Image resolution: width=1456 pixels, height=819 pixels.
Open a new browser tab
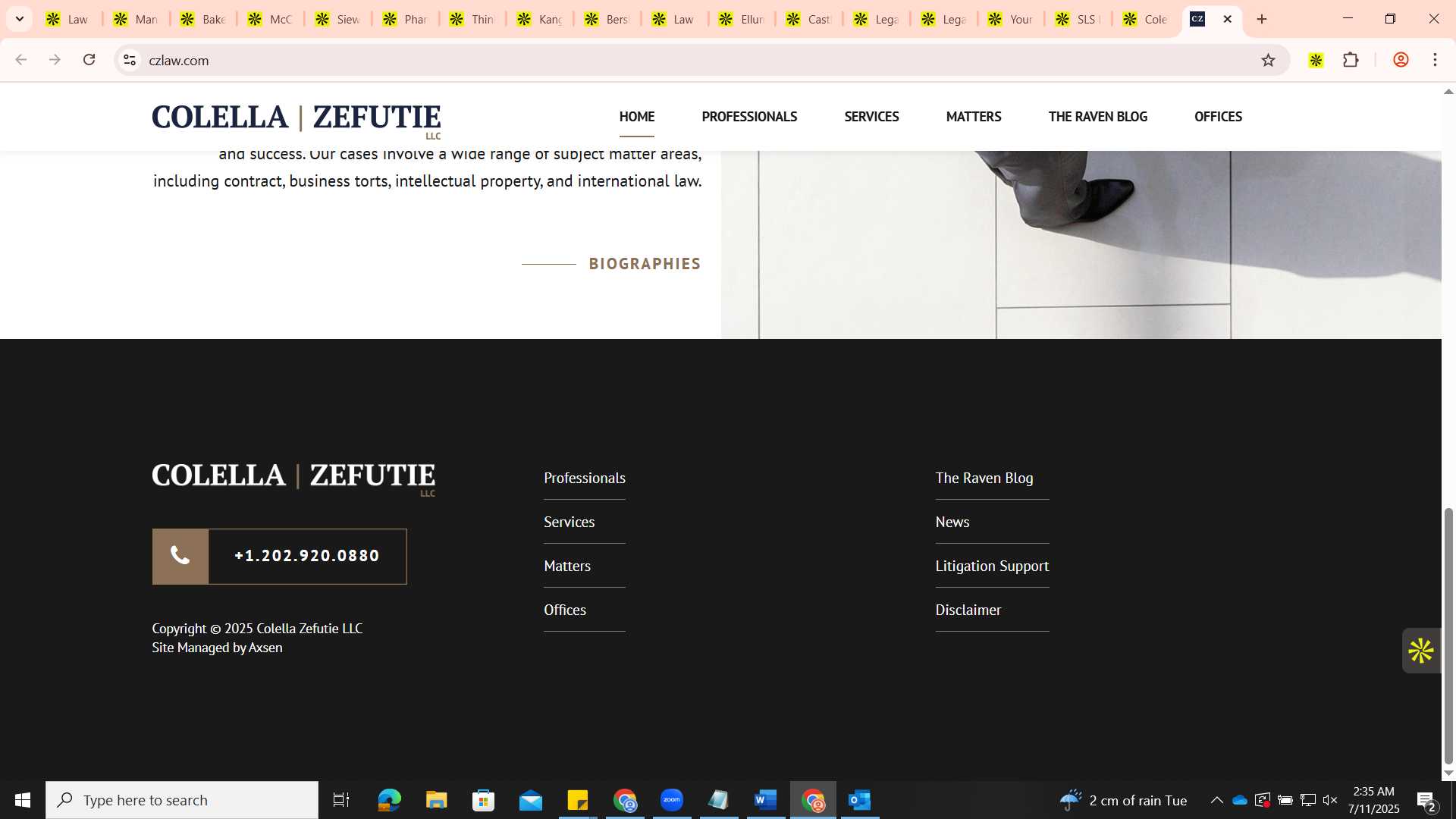point(1262,19)
